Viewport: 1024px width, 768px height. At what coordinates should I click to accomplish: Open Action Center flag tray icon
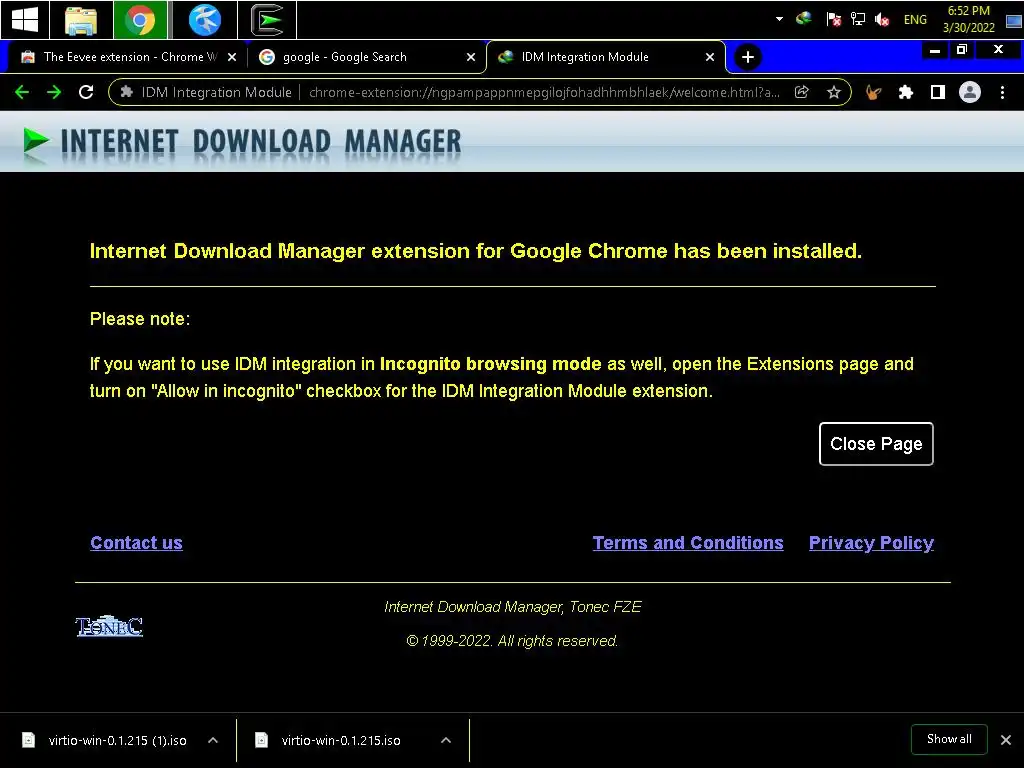833,20
